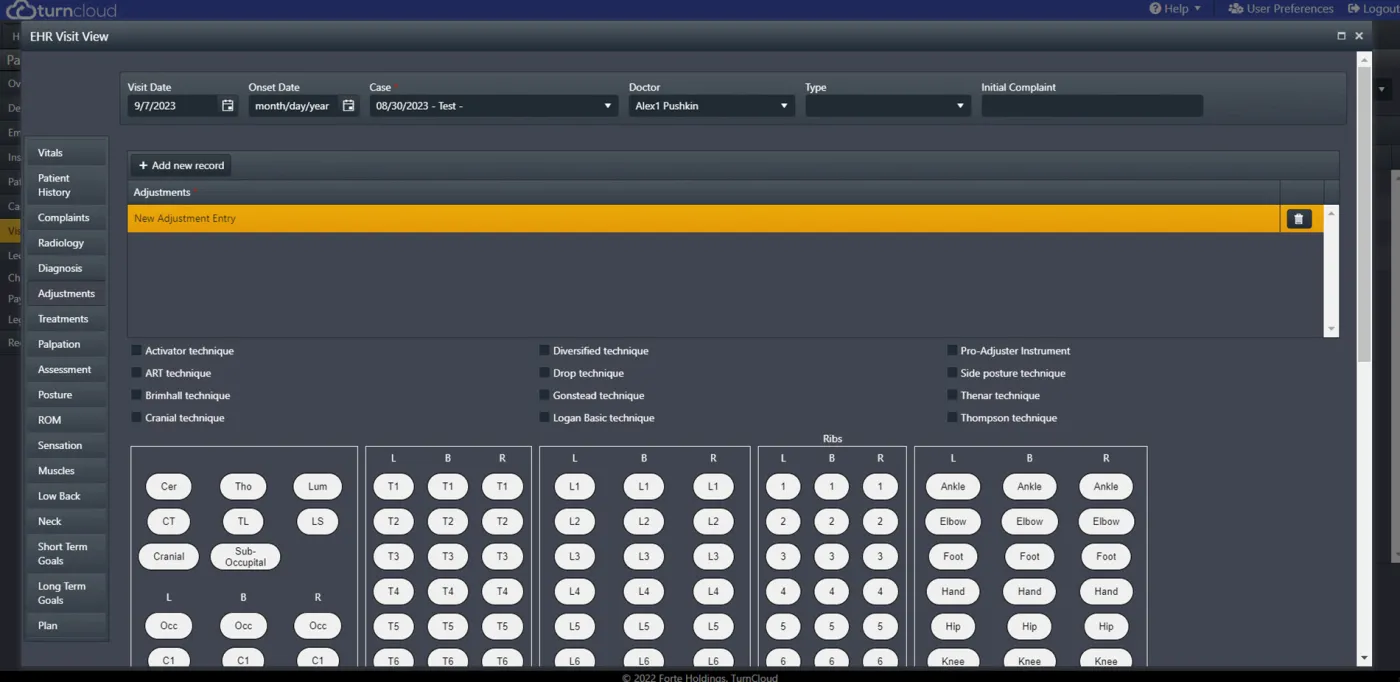
Task: Toggle Drop technique checkbox
Action: pos(544,373)
